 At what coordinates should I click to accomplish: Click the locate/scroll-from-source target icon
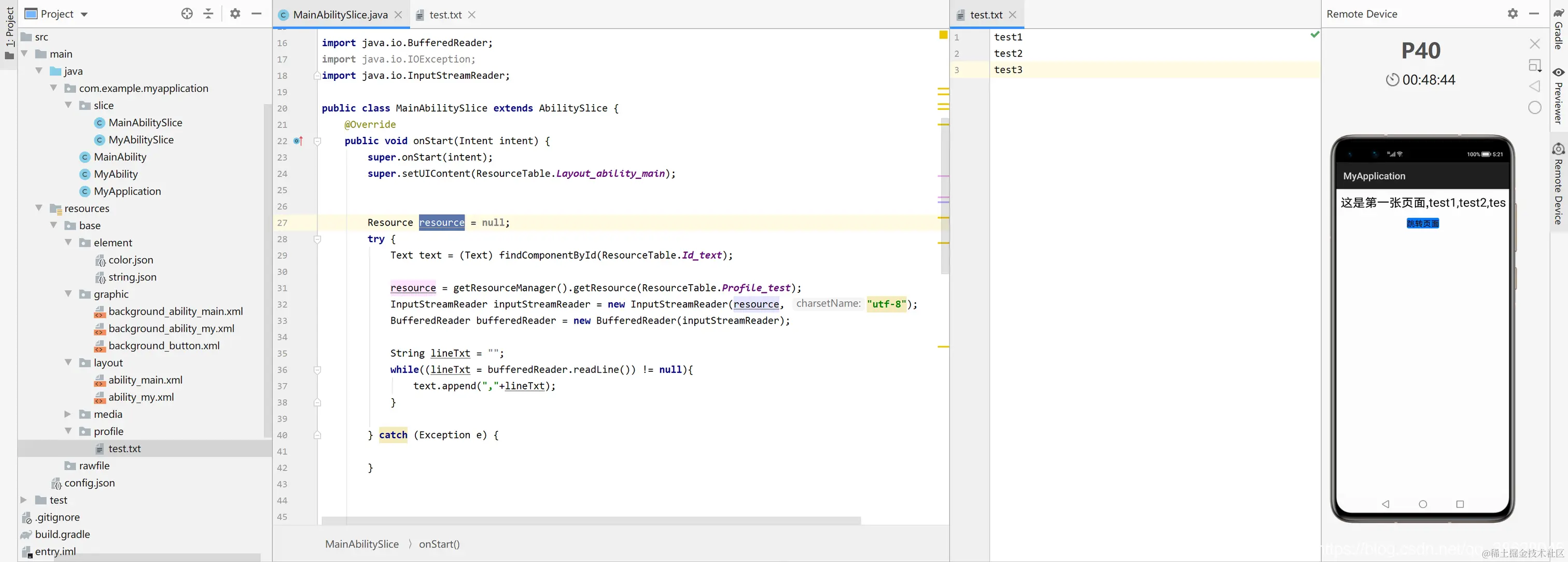coord(187,13)
